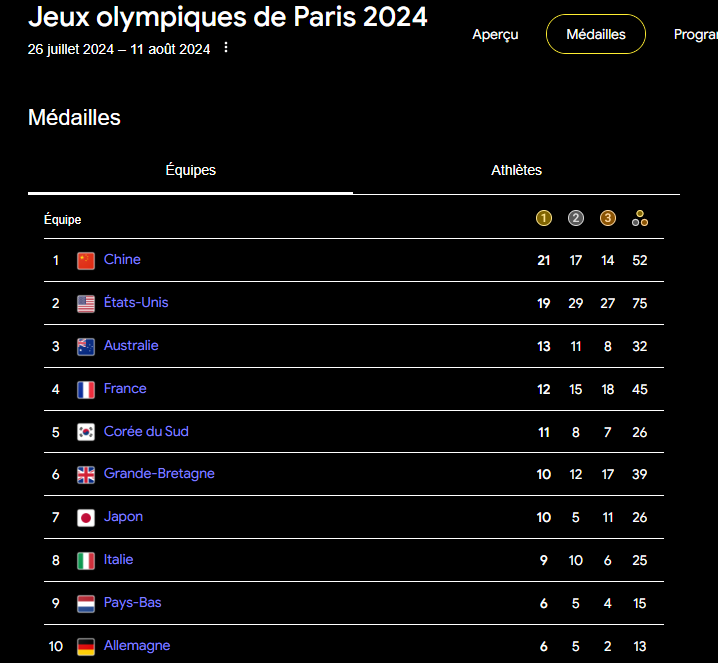This screenshot has height=663, width=718.
Task: Click the China flag icon
Action: click(86, 261)
